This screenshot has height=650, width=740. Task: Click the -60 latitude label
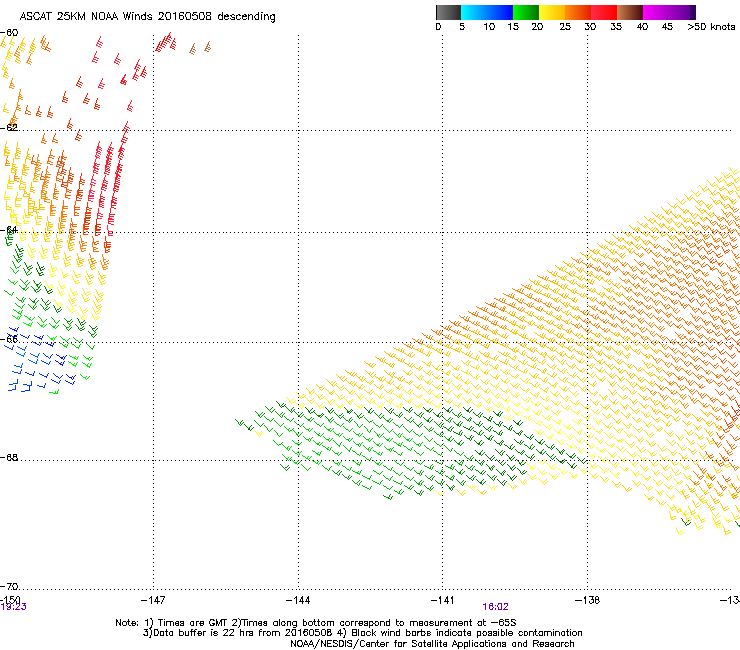tap(9, 33)
